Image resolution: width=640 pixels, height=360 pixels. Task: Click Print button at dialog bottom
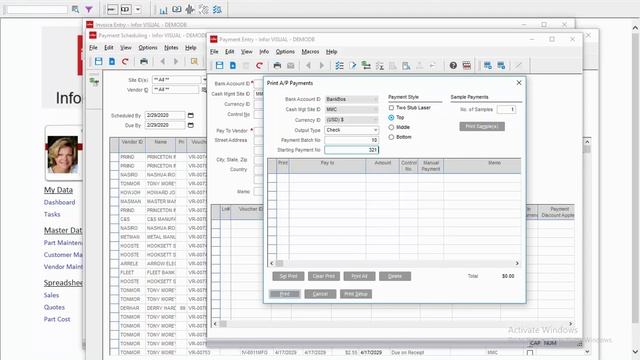click(x=284, y=294)
